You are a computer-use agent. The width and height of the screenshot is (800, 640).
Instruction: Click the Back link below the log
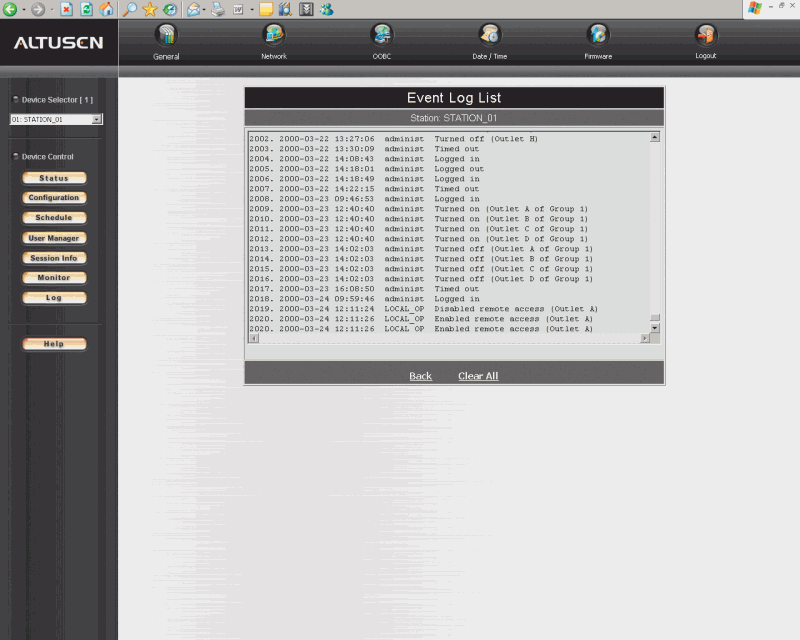(x=420, y=376)
